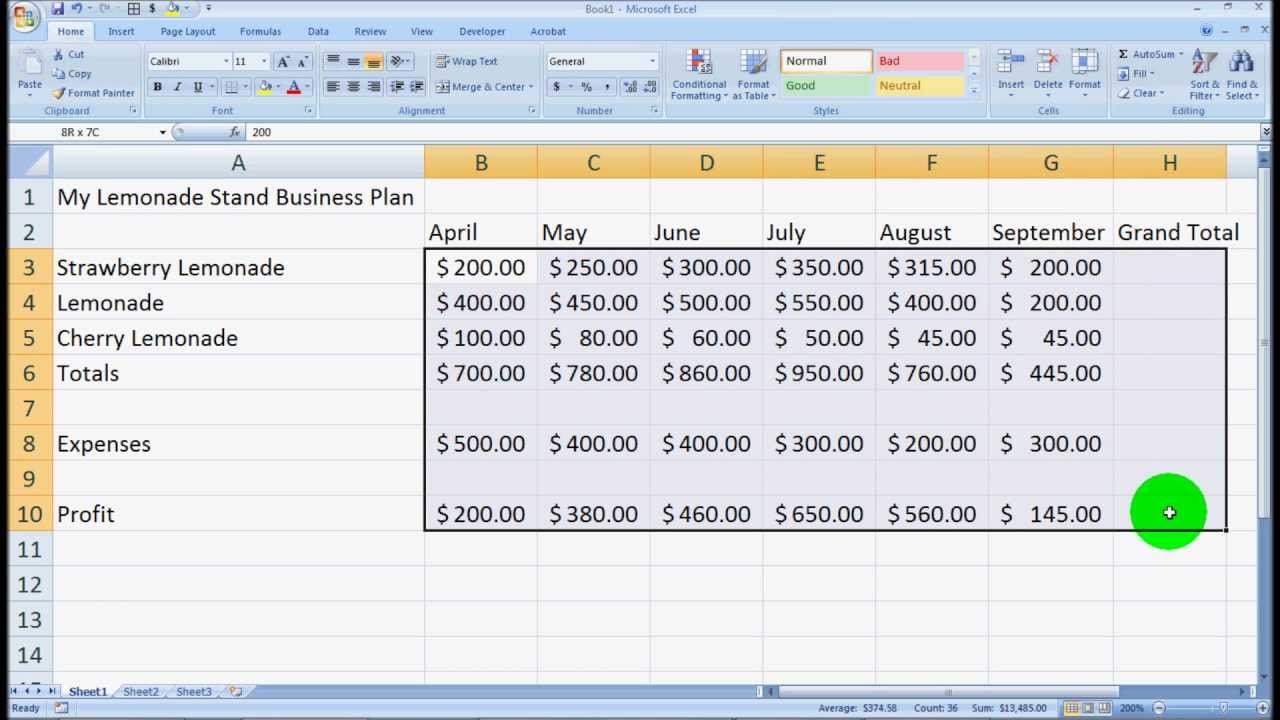
Task: Toggle Align Text Left
Action: (x=333, y=87)
